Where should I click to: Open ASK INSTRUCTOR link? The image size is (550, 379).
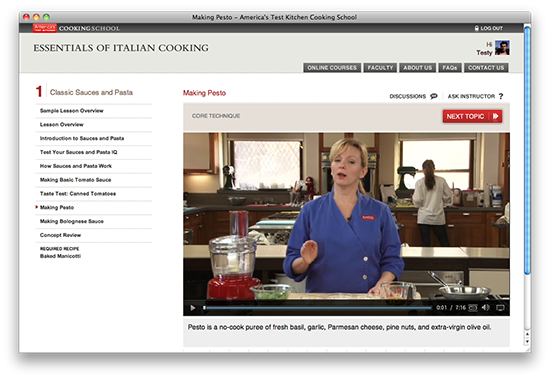pos(471,96)
